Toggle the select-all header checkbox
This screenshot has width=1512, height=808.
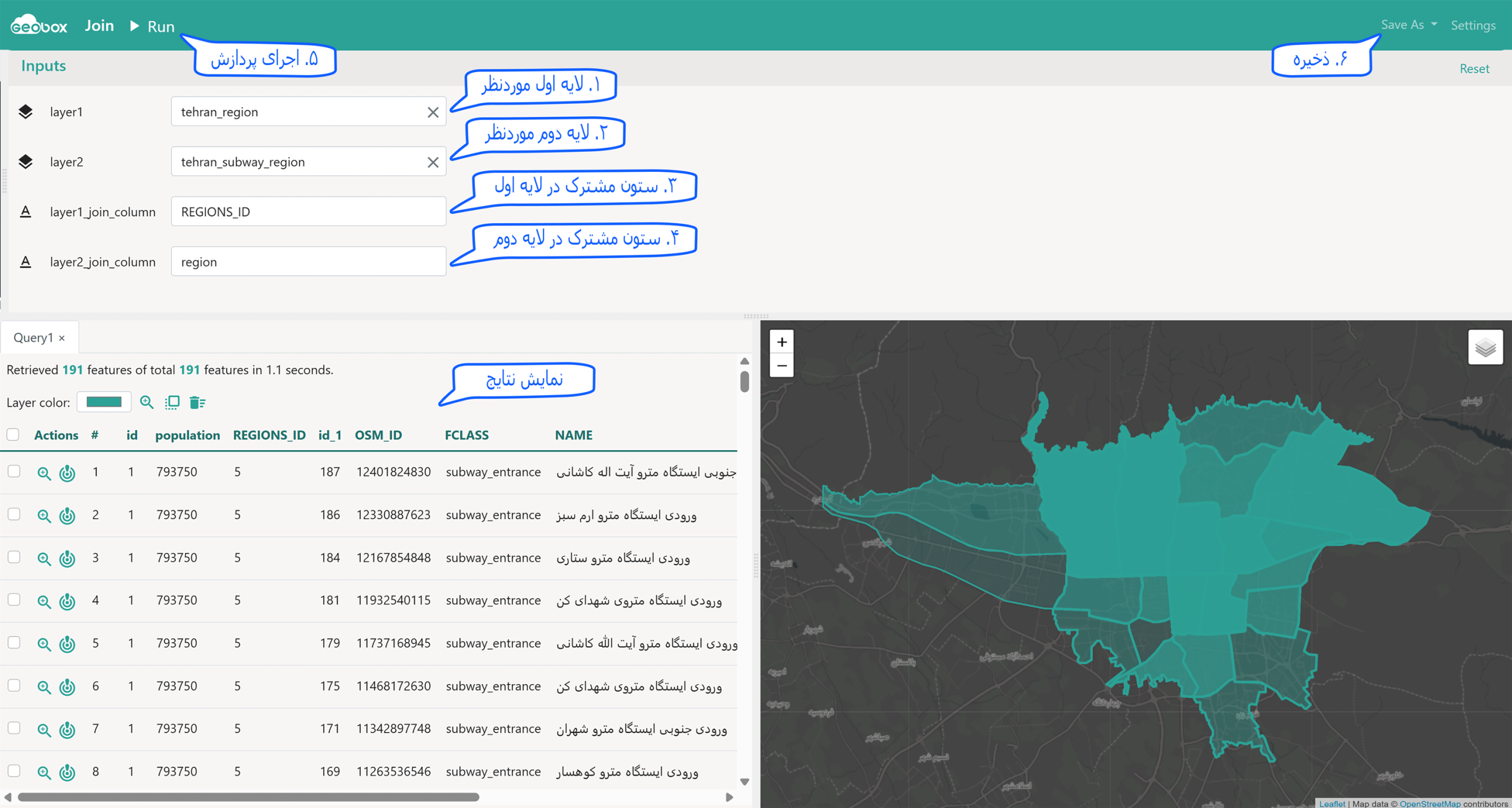click(13, 435)
